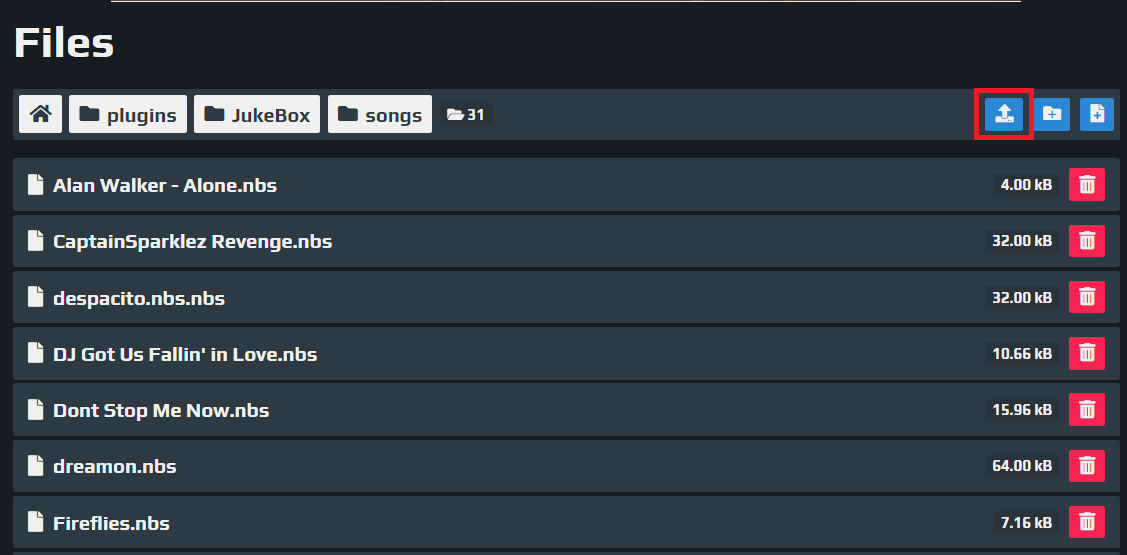Click the upload file icon button
Image resolution: width=1127 pixels, height=555 pixels.
[x=1003, y=114]
